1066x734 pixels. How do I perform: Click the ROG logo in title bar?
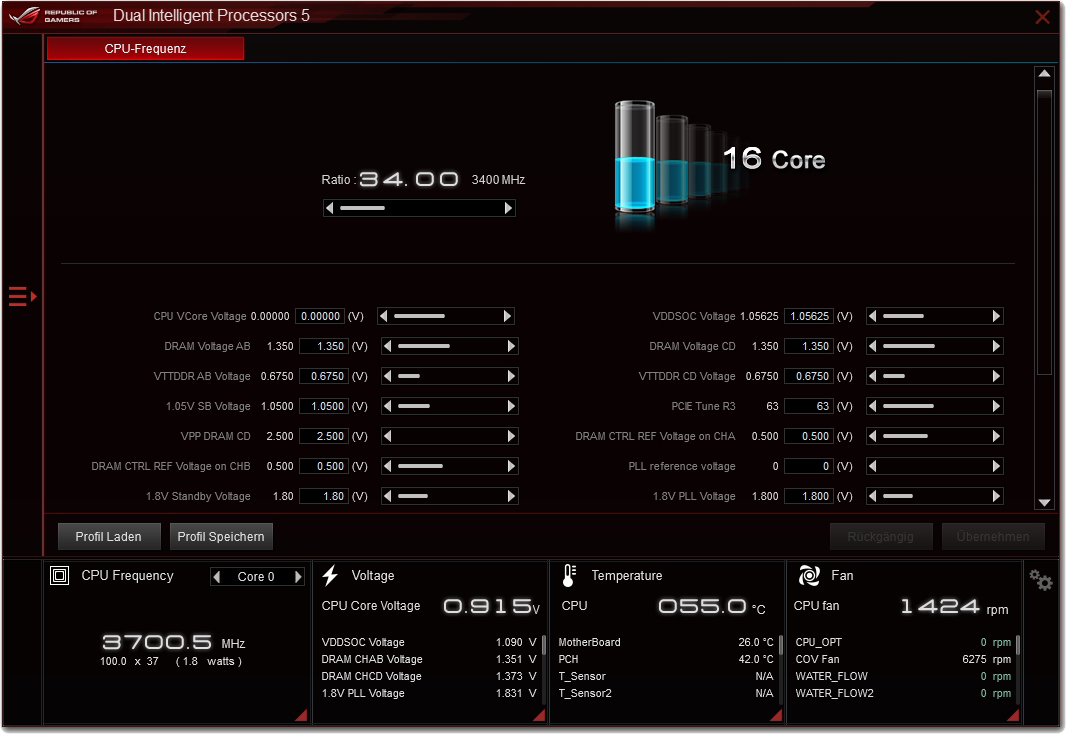(x=25, y=16)
